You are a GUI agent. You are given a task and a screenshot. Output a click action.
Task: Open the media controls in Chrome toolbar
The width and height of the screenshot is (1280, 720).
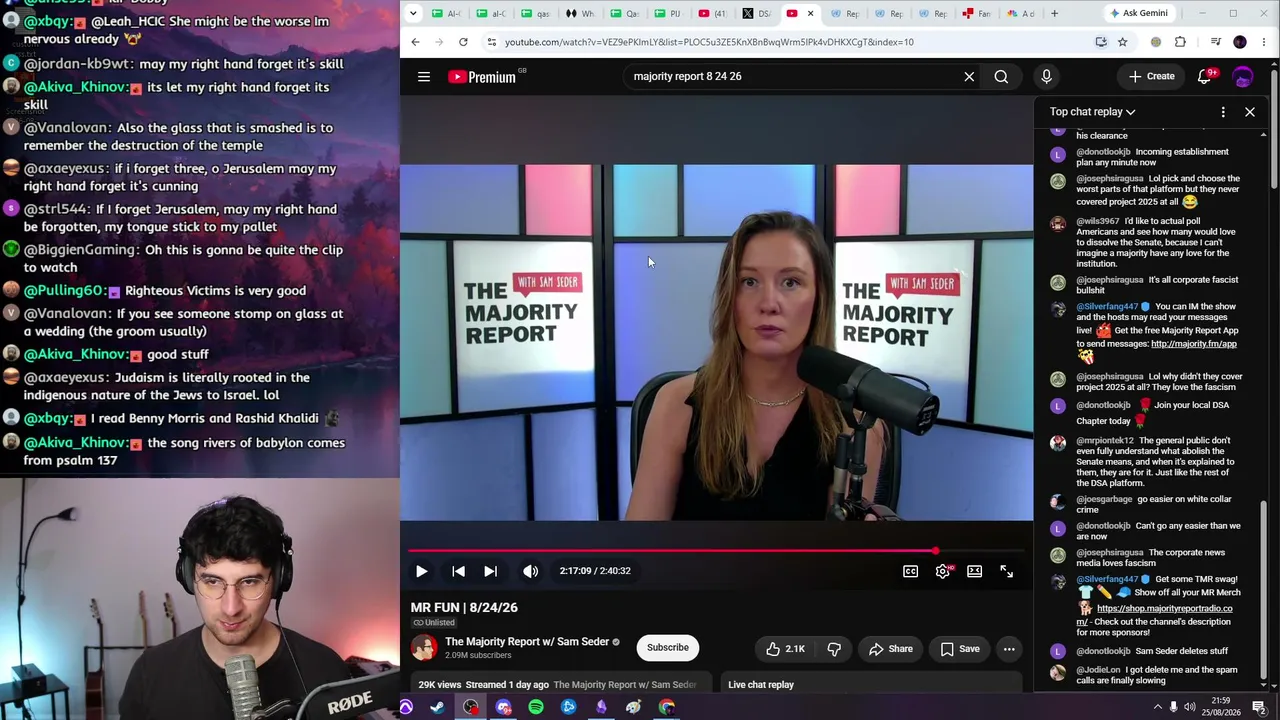point(1215,42)
